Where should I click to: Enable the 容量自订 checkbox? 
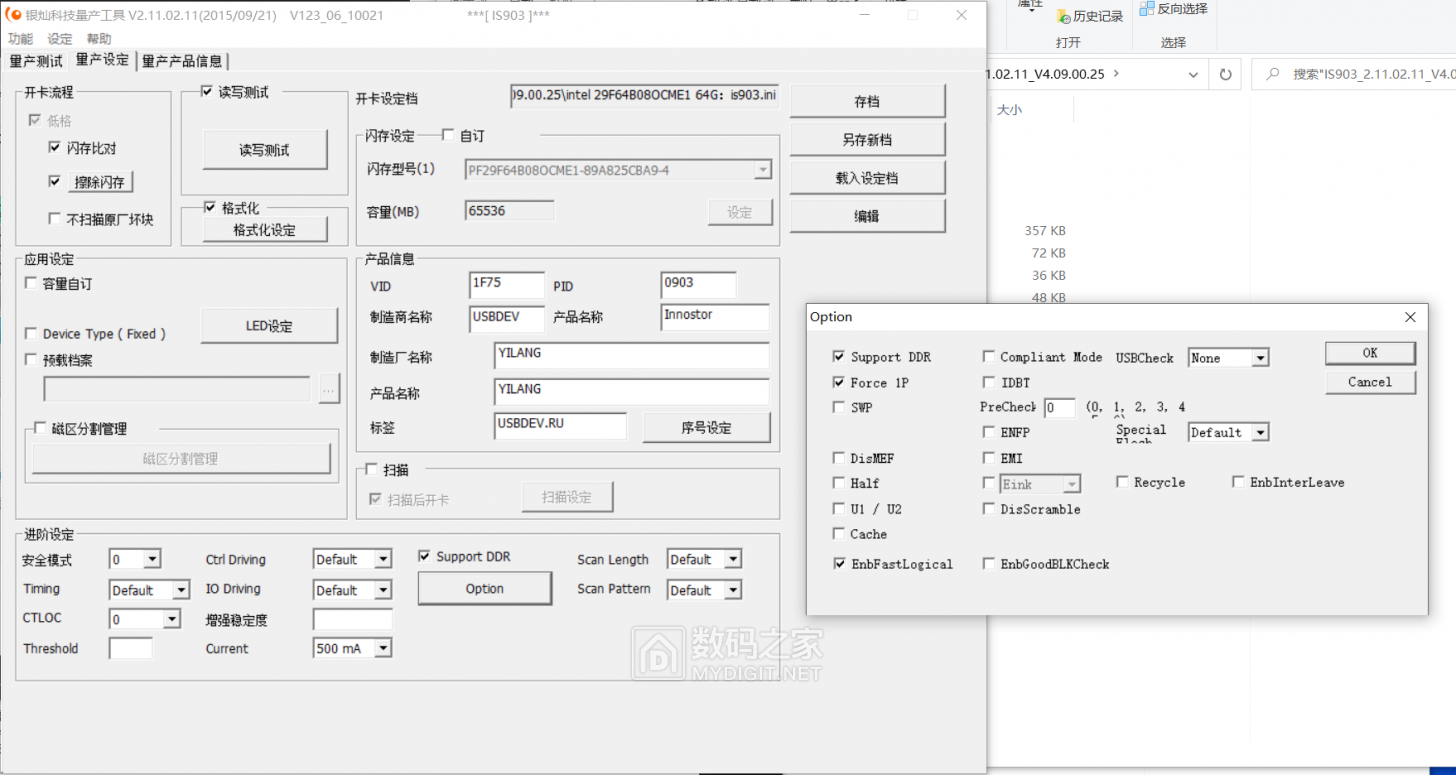tap(32, 284)
